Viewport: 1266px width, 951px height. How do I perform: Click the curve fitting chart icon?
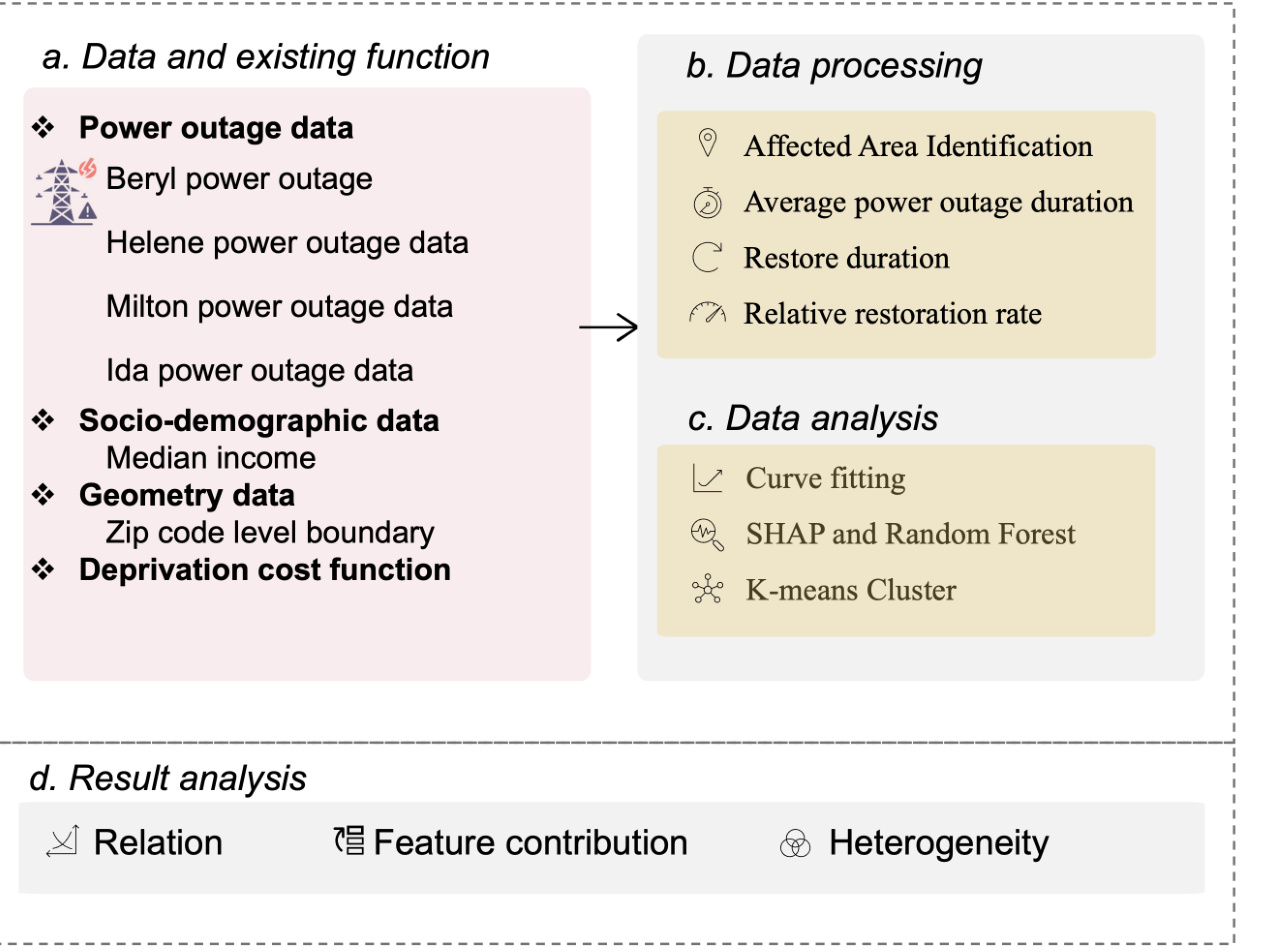pos(707,479)
